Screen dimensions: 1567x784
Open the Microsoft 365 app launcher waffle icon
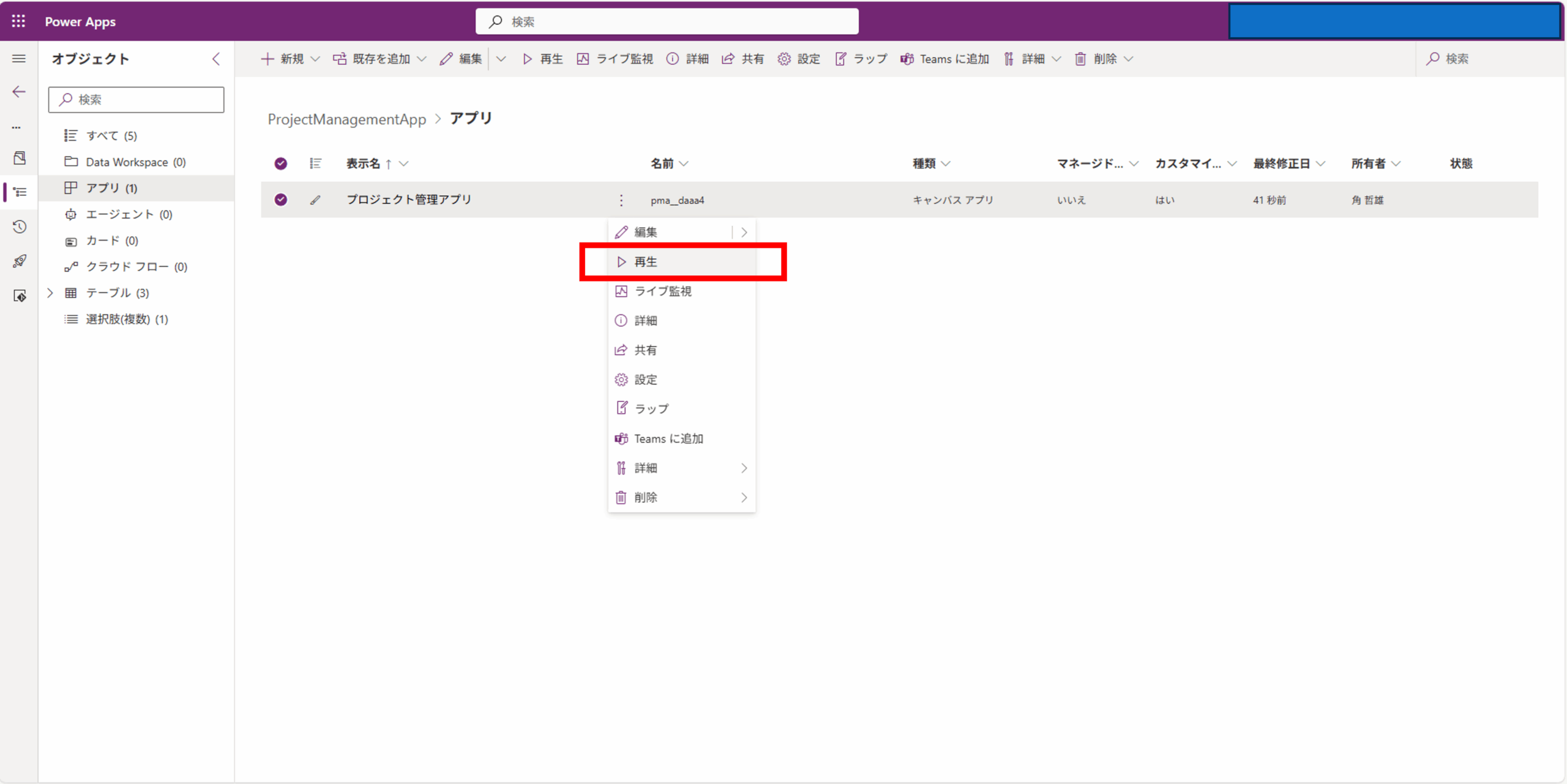(18, 21)
